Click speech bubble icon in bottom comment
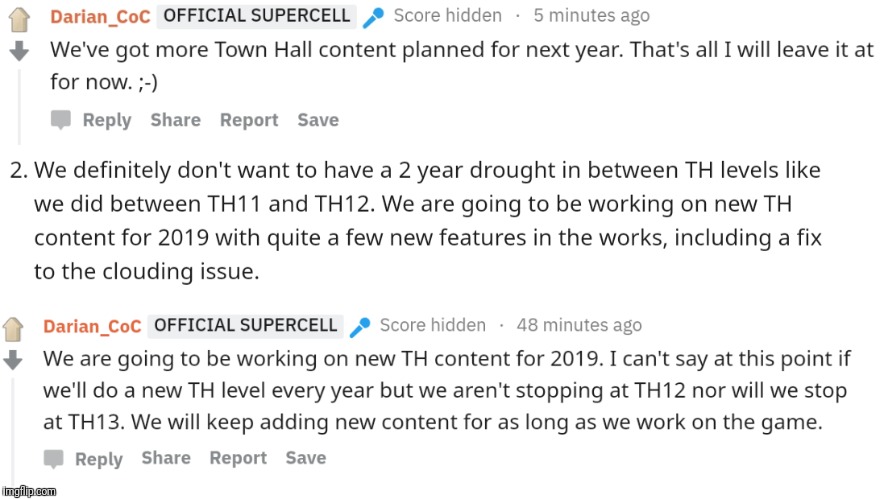 (x=54, y=458)
